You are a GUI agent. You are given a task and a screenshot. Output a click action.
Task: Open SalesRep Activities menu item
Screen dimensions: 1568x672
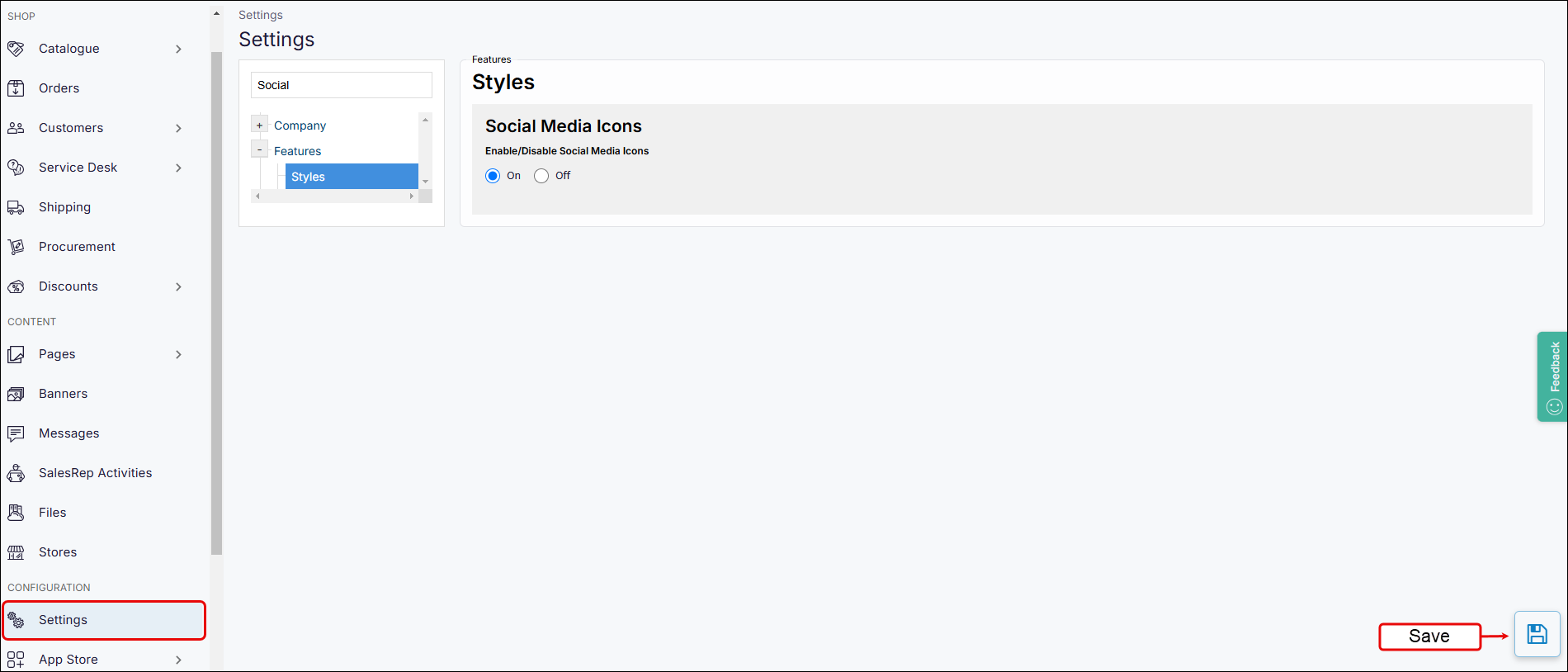(95, 473)
